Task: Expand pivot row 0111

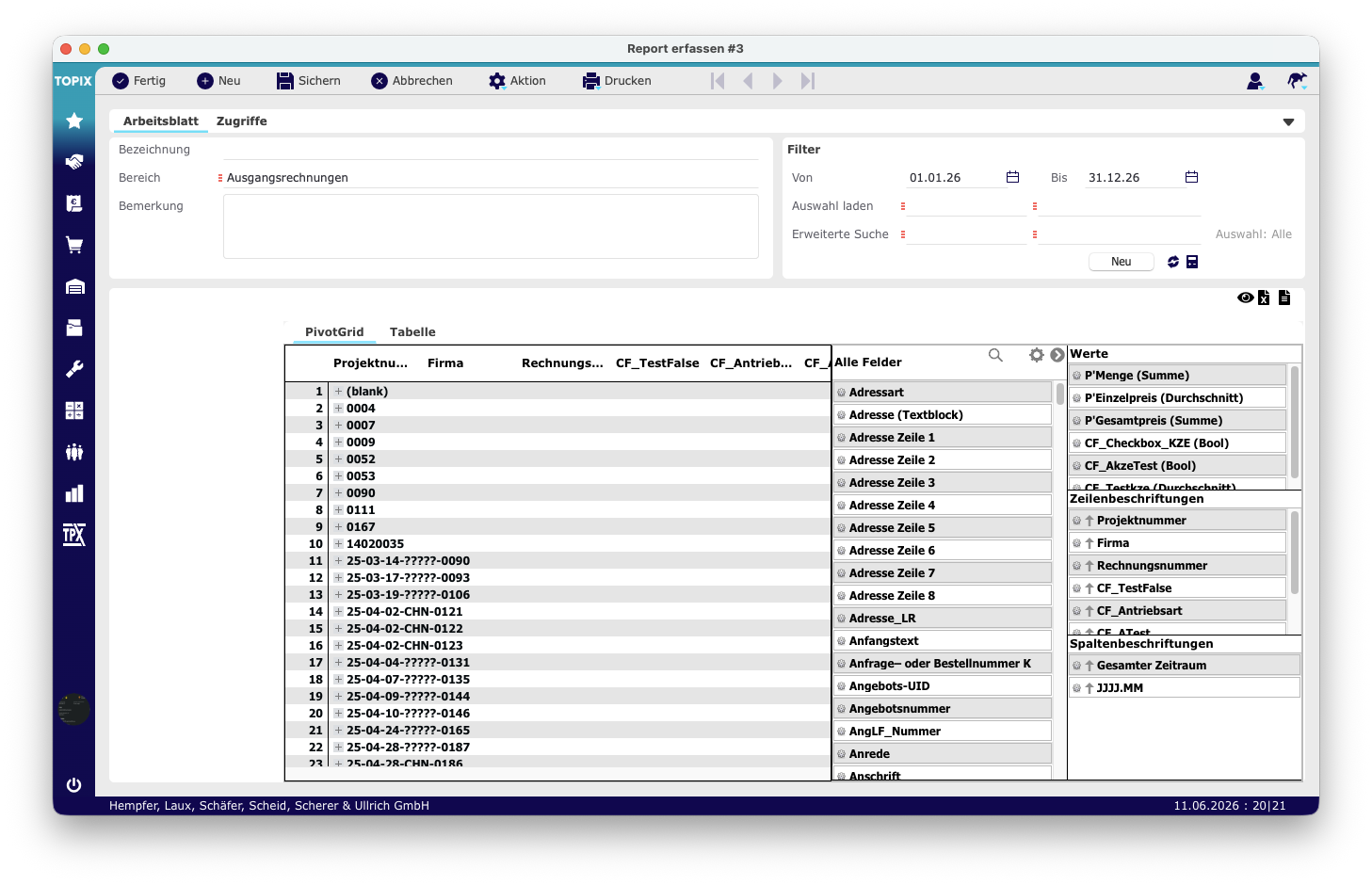Action: [x=338, y=510]
